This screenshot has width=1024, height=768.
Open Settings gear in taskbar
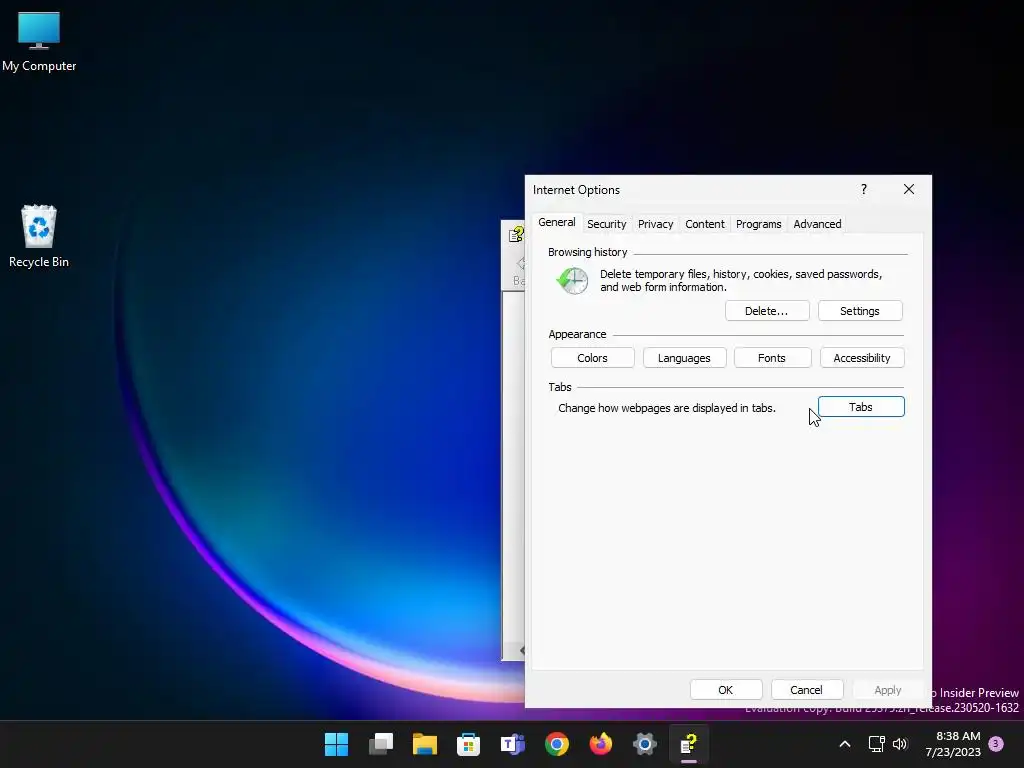pyautogui.click(x=644, y=744)
